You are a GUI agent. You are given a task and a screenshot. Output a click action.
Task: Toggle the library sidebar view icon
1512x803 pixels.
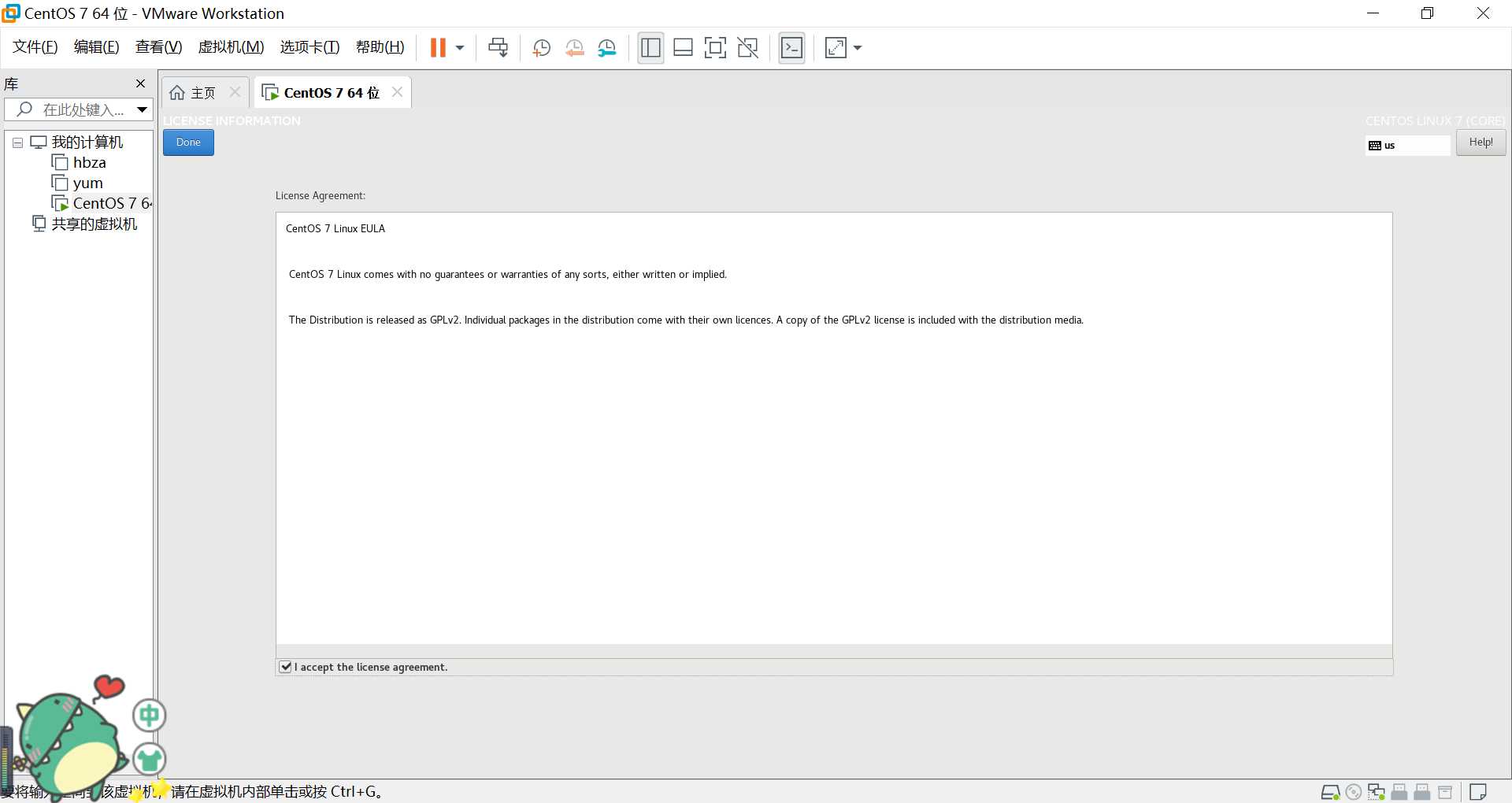650,48
